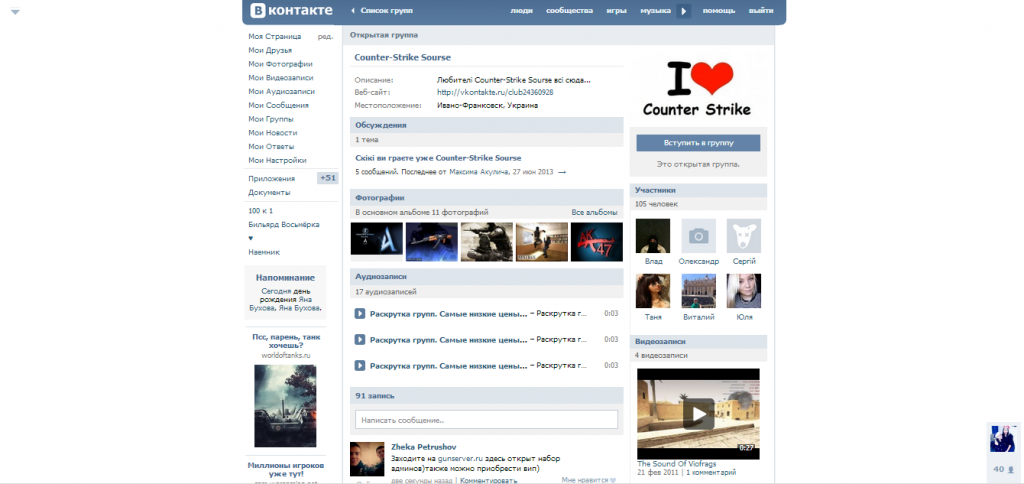The image size is (1024, 484).
Task: Open the музыка item in top navigation
Action: pyautogui.click(x=655, y=11)
